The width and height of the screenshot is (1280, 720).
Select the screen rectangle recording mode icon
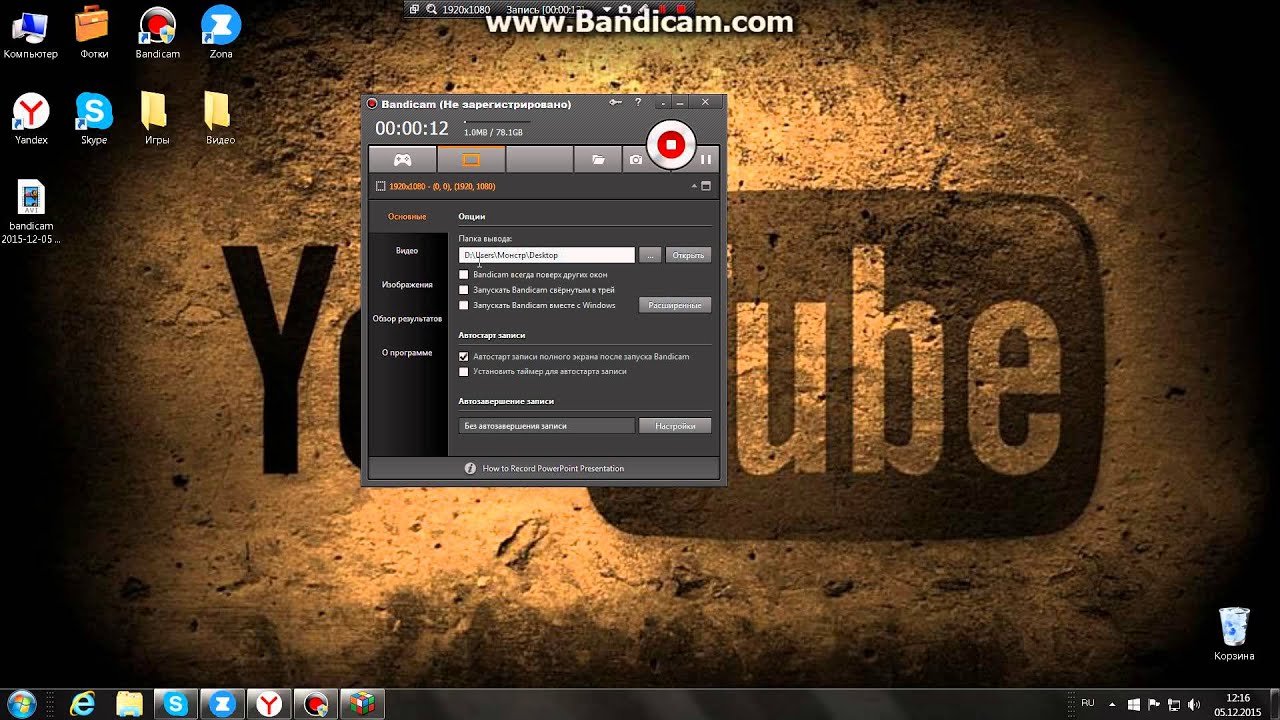(x=471, y=159)
